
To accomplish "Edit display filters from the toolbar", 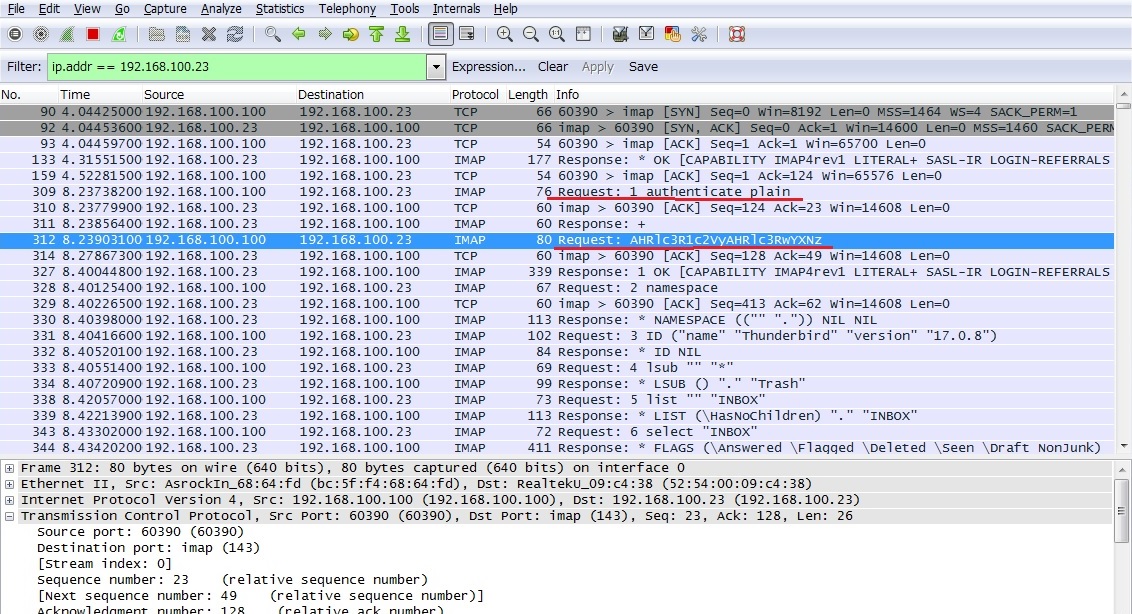I will 646,34.
